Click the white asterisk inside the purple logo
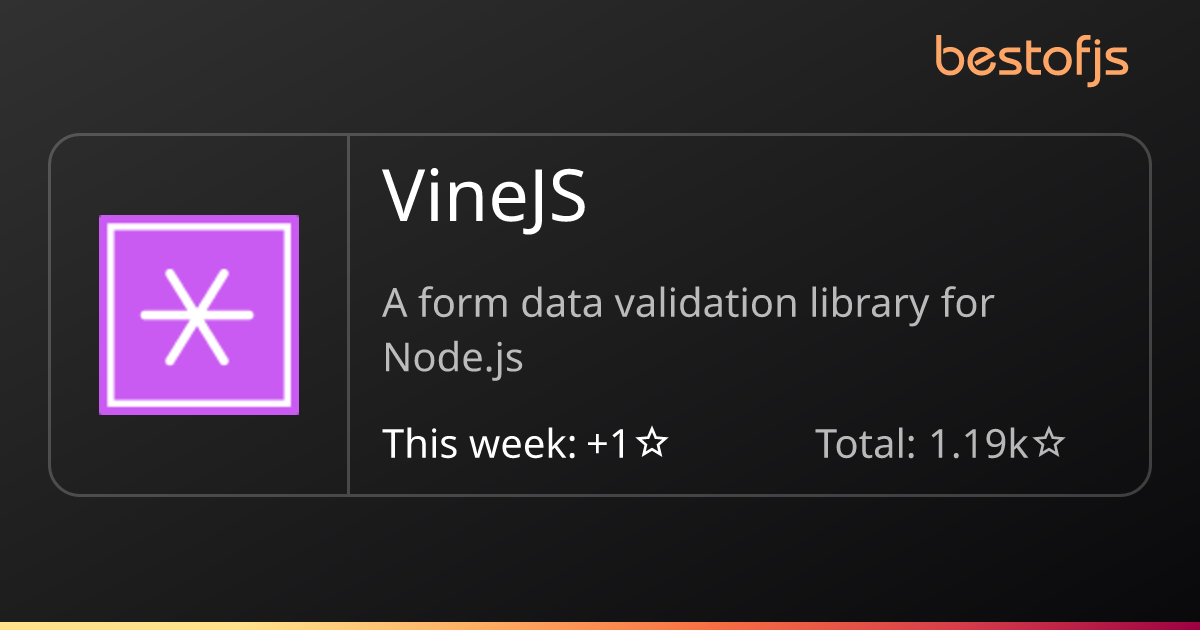Image resolution: width=1200 pixels, height=630 pixels. pos(197,315)
